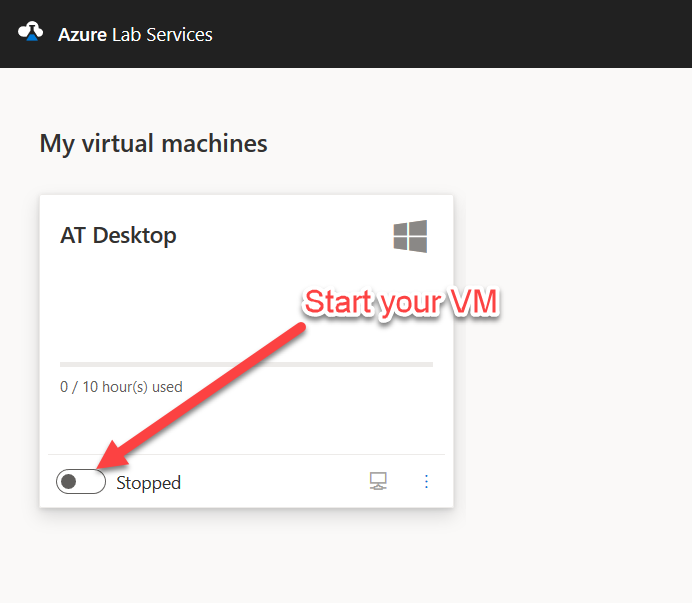Click the red arrow pointing to the toggle
This screenshot has width=692, height=603.
[201, 396]
